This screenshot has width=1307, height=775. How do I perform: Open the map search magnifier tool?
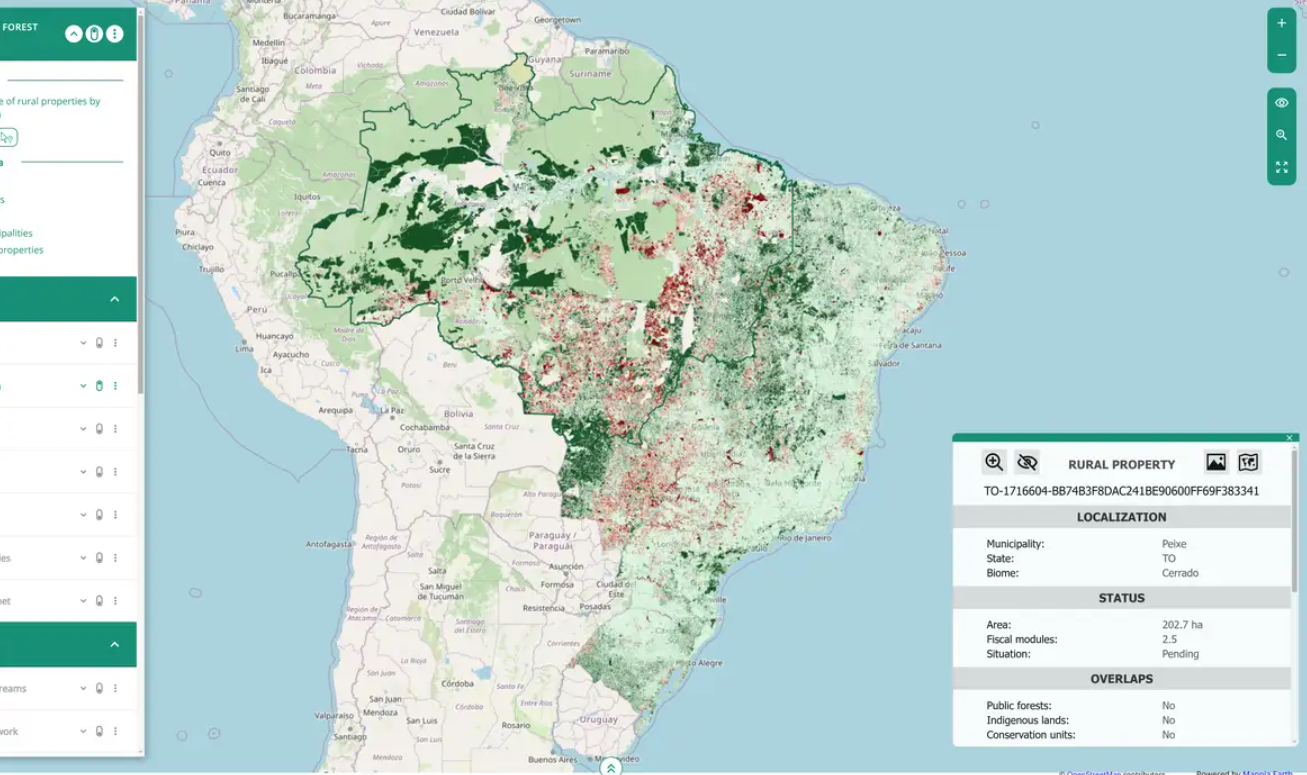point(1281,135)
